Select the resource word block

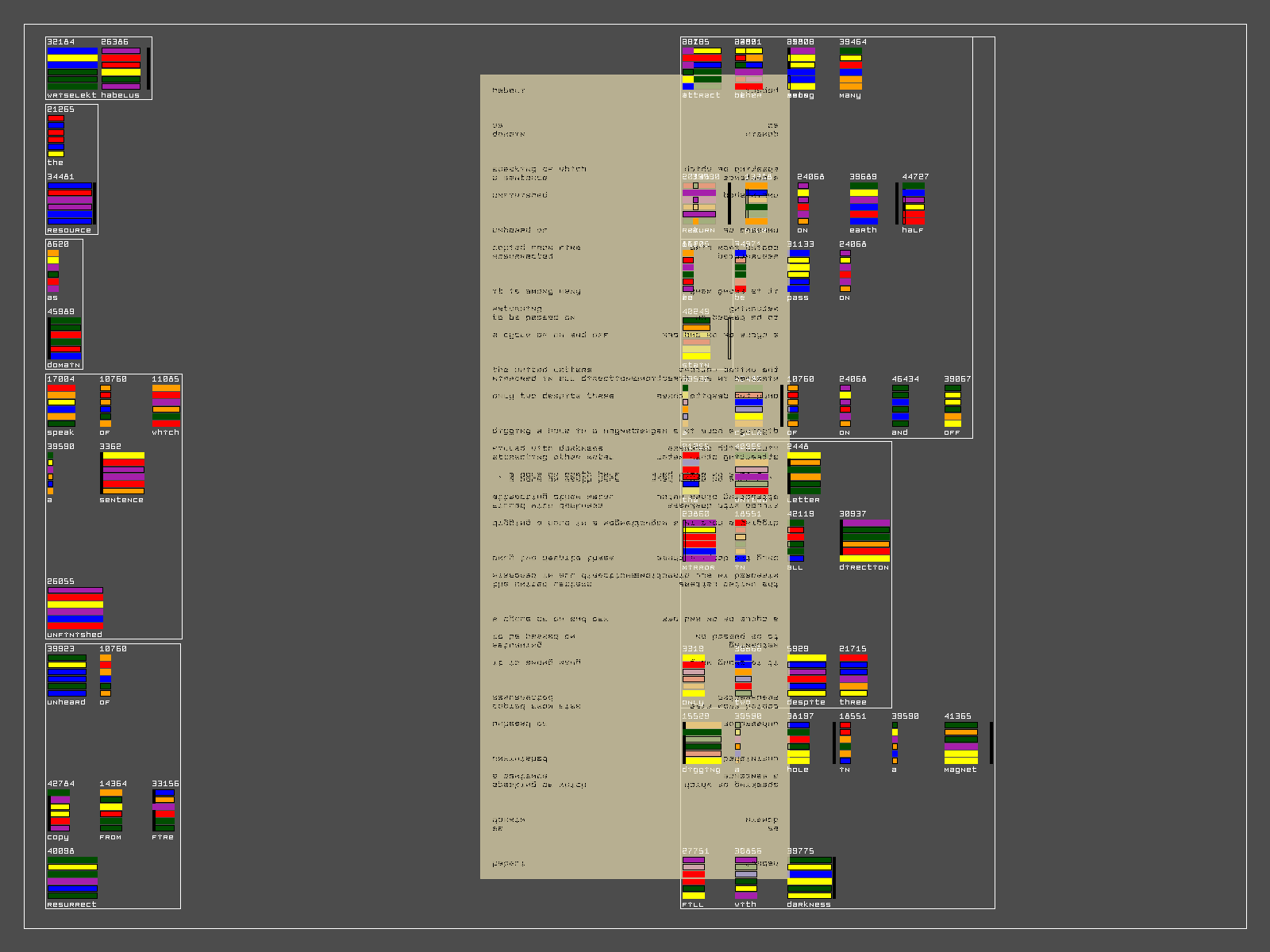[70, 204]
